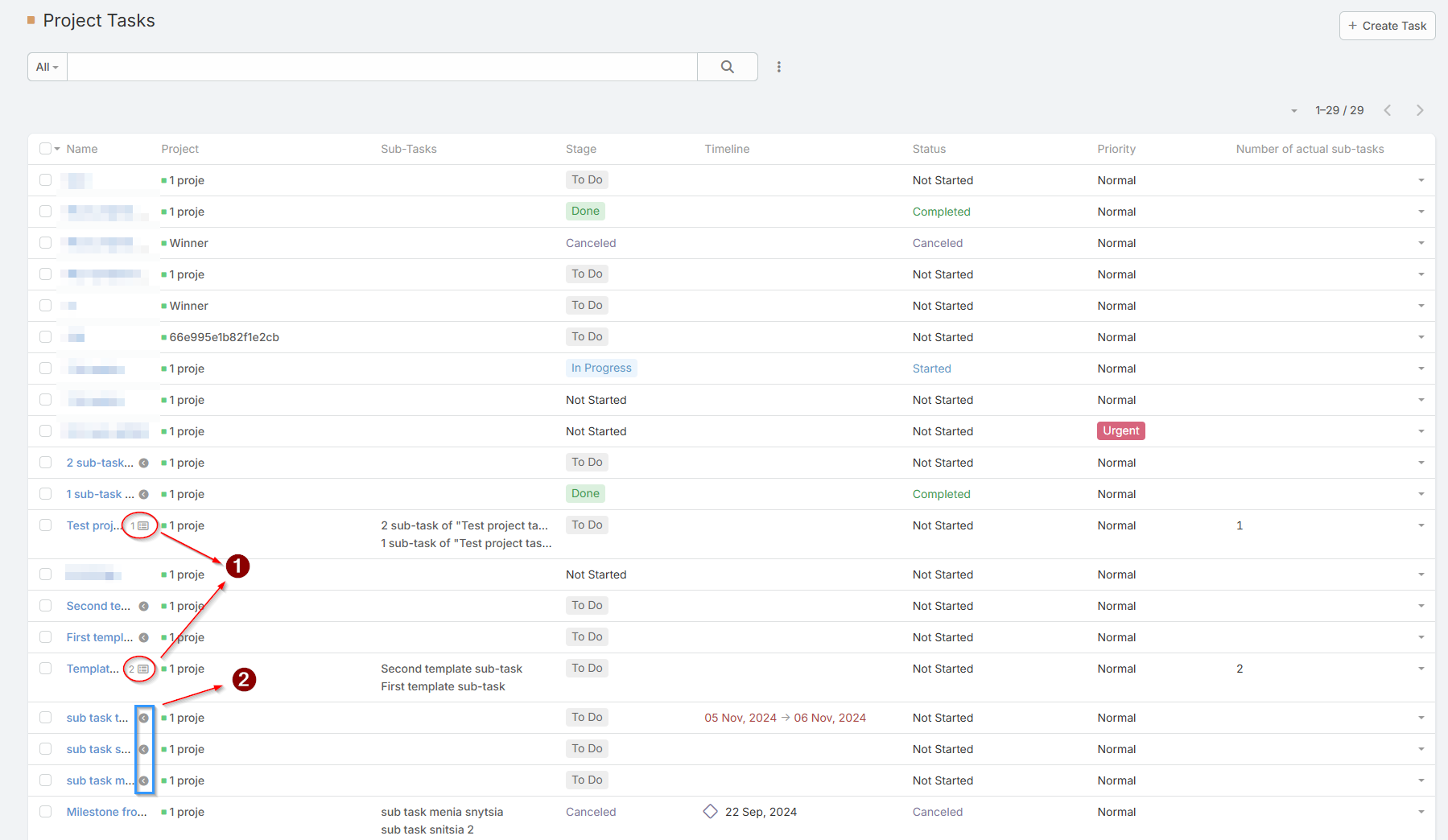
Task: Open pagination dropdown beside 1-29 / 29
Action: 1293,110
